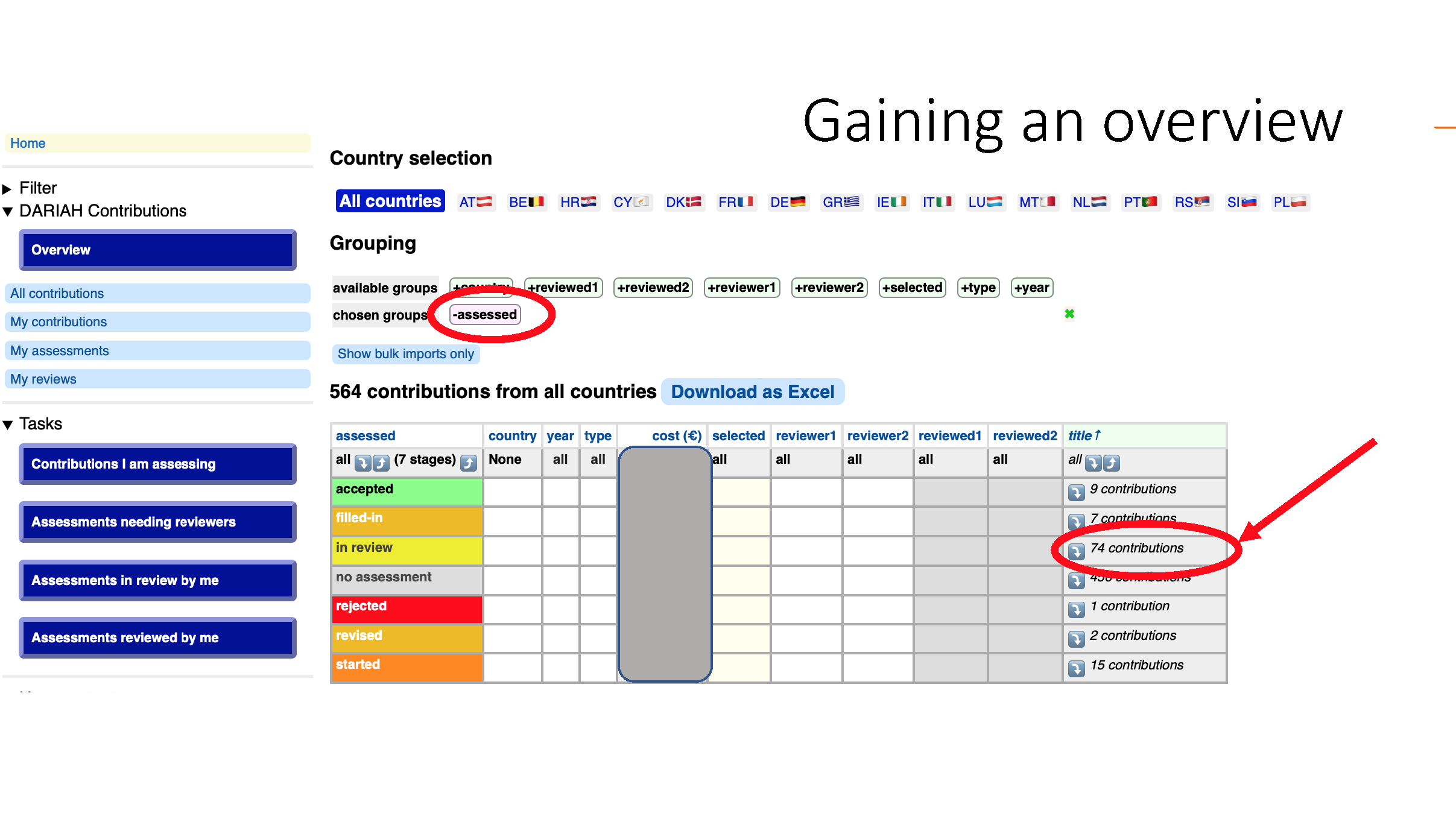
Task: Open the Overview page
Action: [157, 250]
